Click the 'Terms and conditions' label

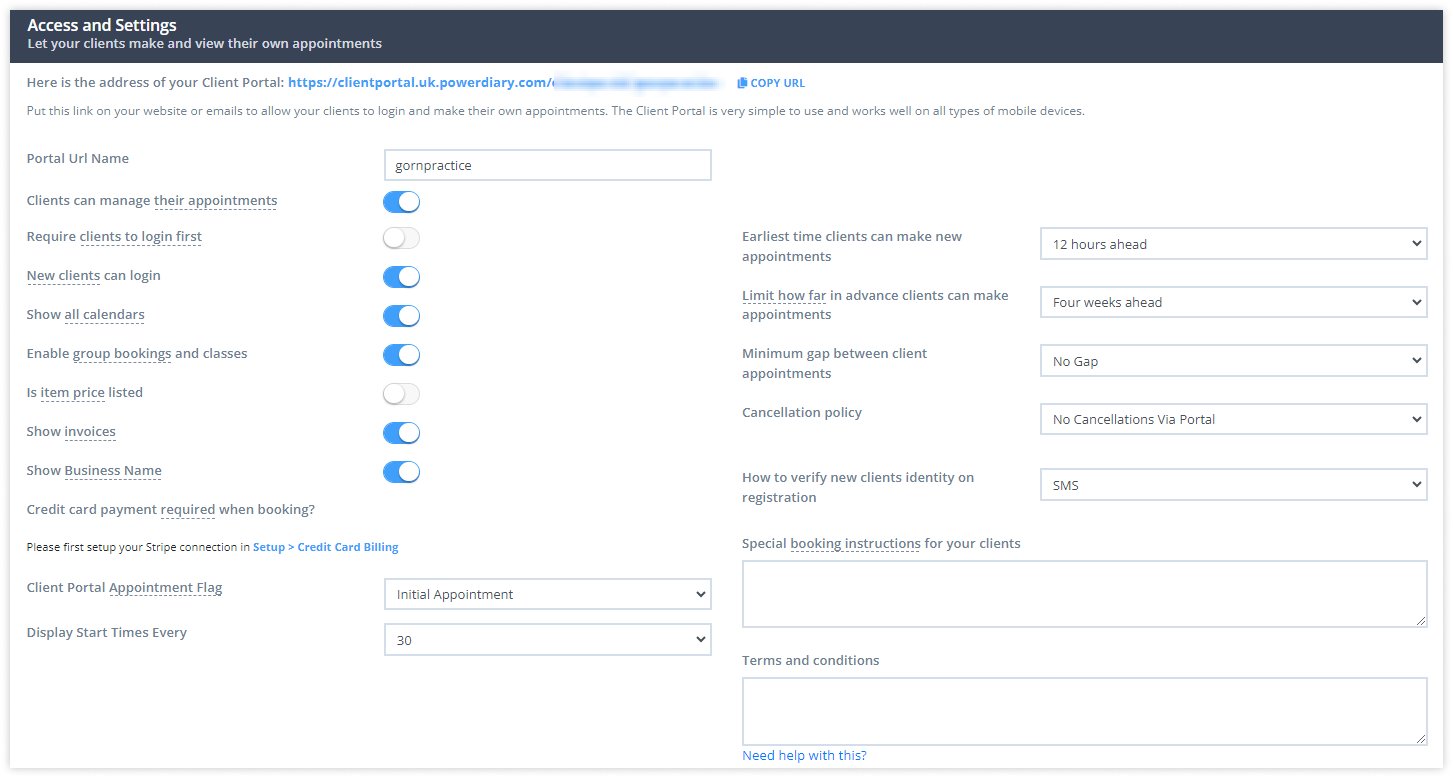(811, 661)
